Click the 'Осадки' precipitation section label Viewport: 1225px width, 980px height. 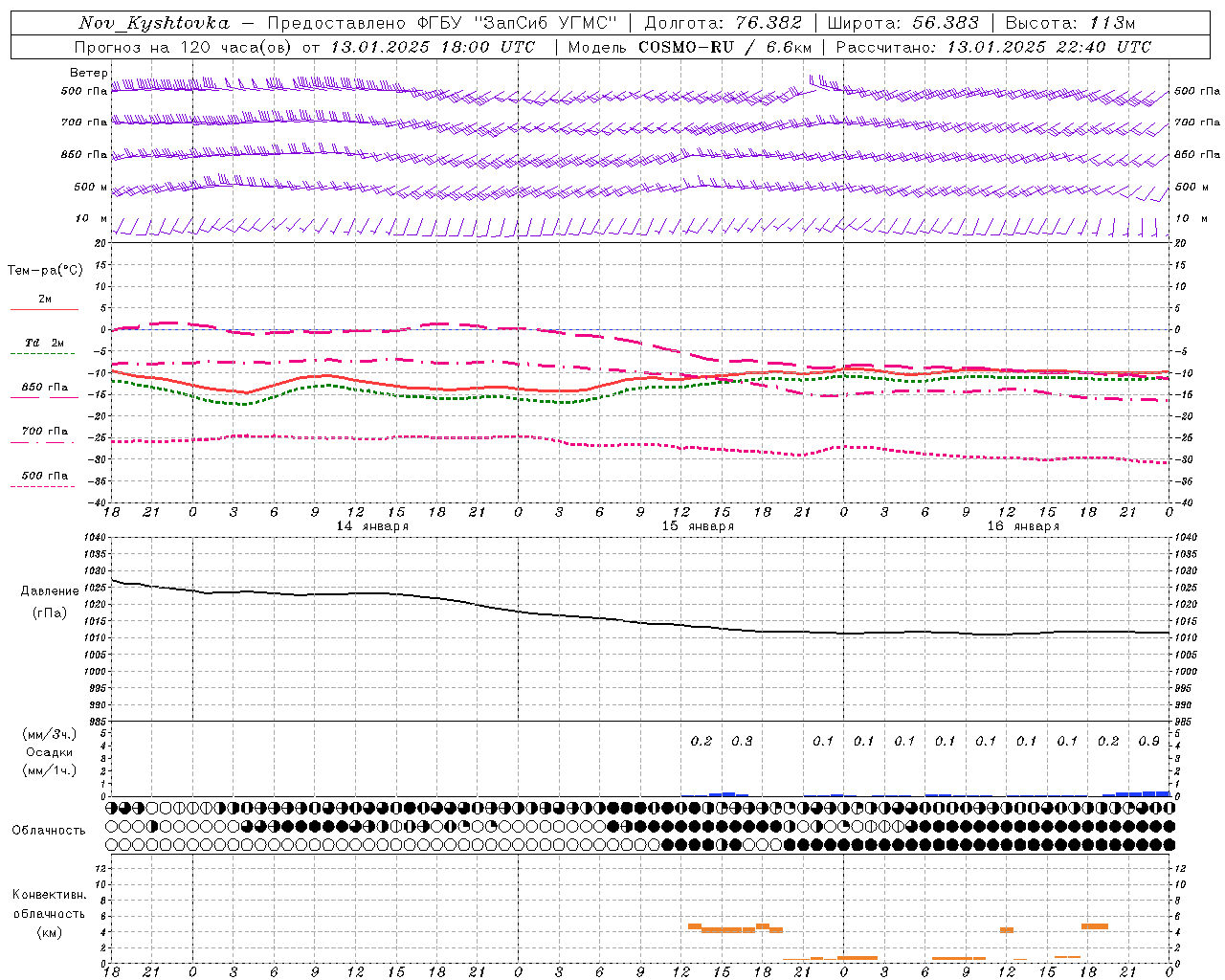point(50,752)
